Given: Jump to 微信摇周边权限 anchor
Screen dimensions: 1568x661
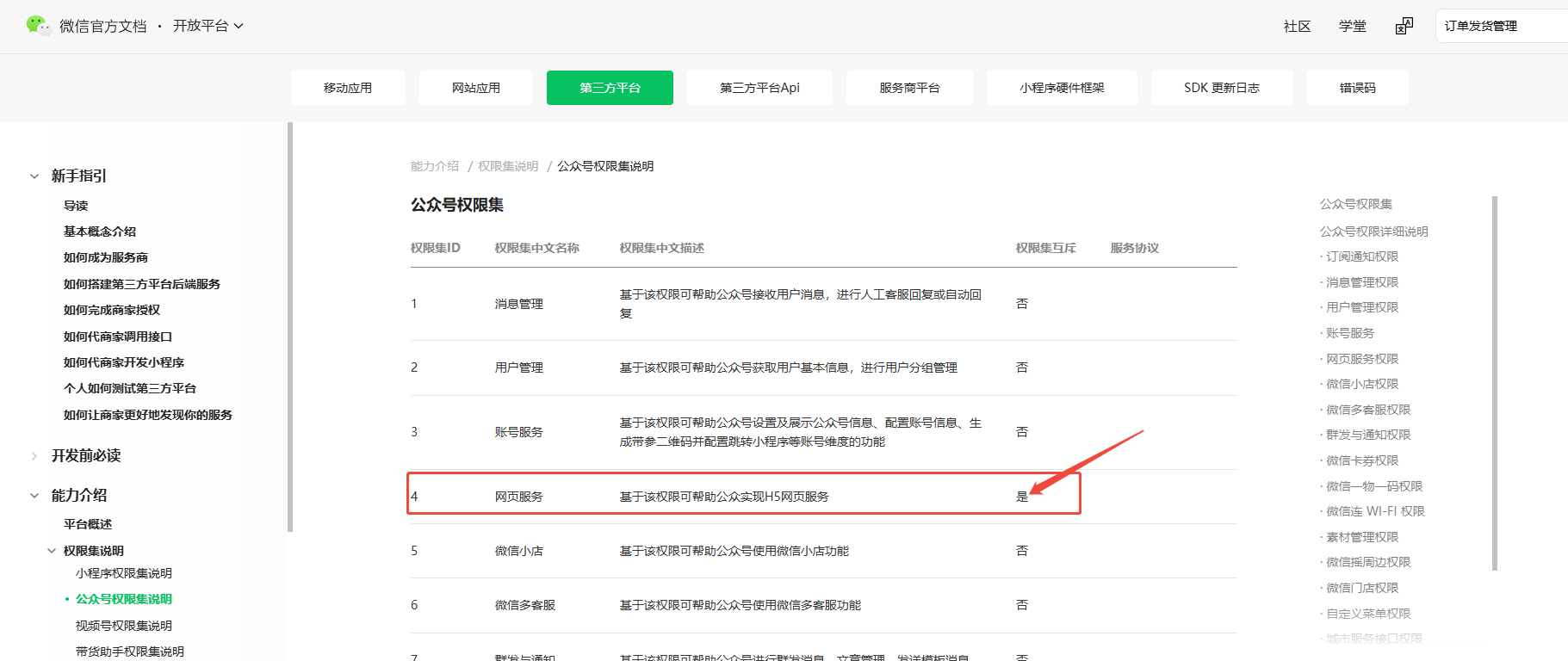Looking at the screenshot, I should point(1368,562).
